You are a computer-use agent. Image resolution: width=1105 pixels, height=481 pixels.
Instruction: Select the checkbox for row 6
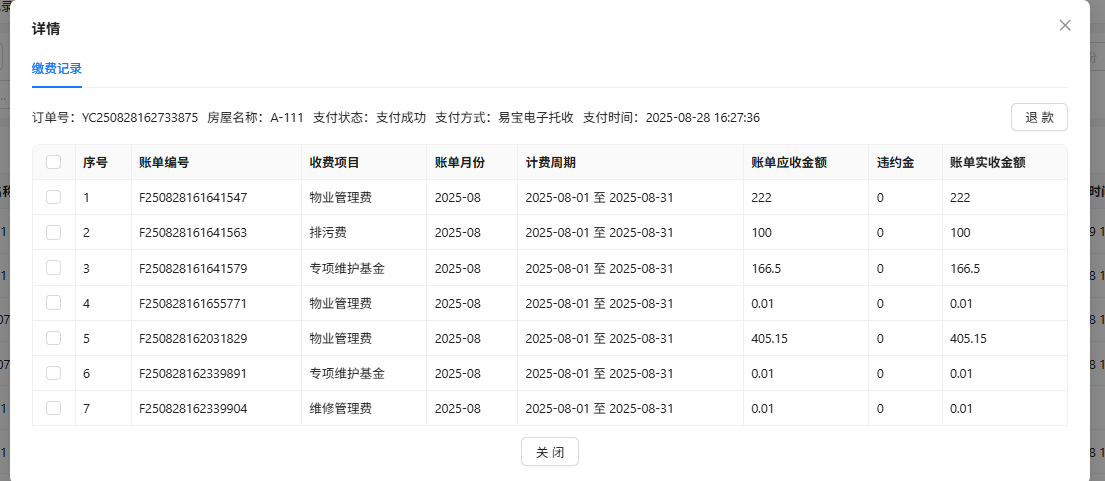click(x=54, y=373)
